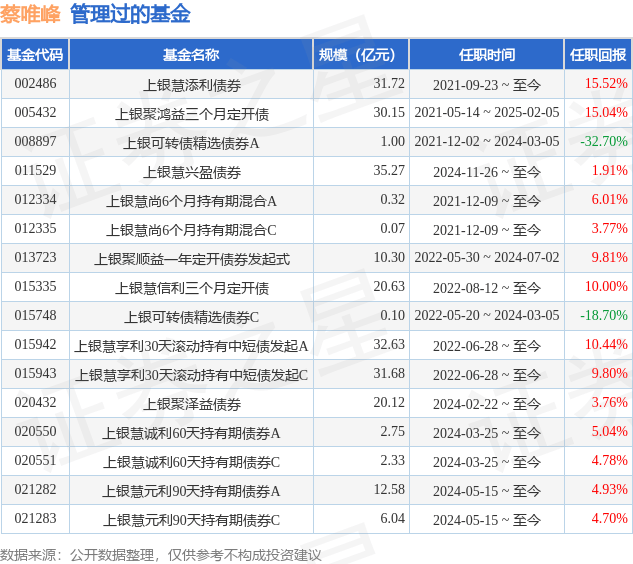Select fund 上银可转债精选债券C
Screen dimensions: 633x564
tap(191, 317)
